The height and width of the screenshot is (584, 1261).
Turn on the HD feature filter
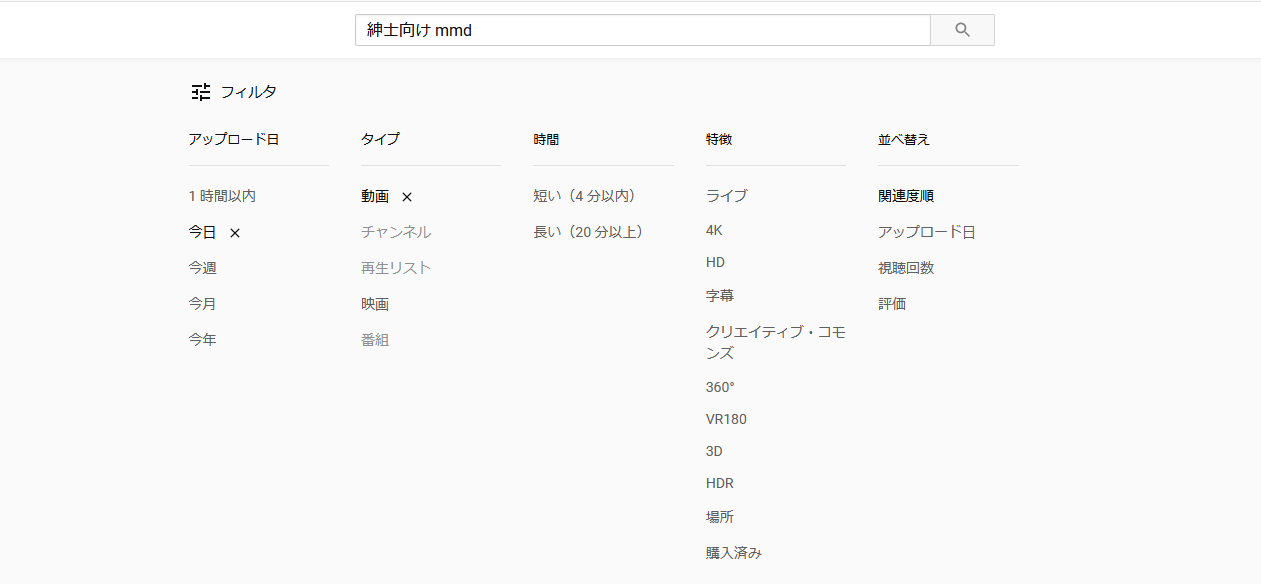point(715,262)
